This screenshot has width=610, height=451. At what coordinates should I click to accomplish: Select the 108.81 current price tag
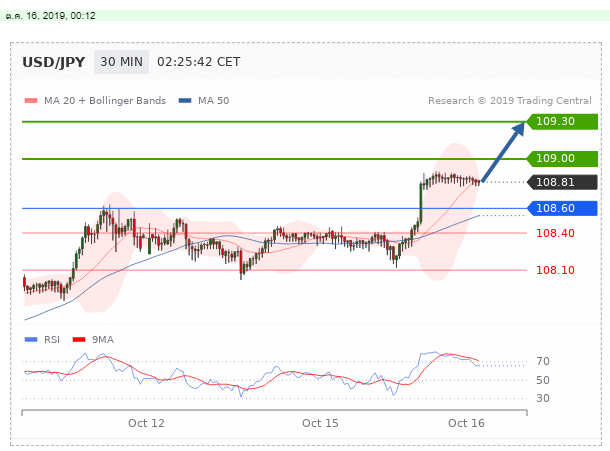[x=563, y=182]
